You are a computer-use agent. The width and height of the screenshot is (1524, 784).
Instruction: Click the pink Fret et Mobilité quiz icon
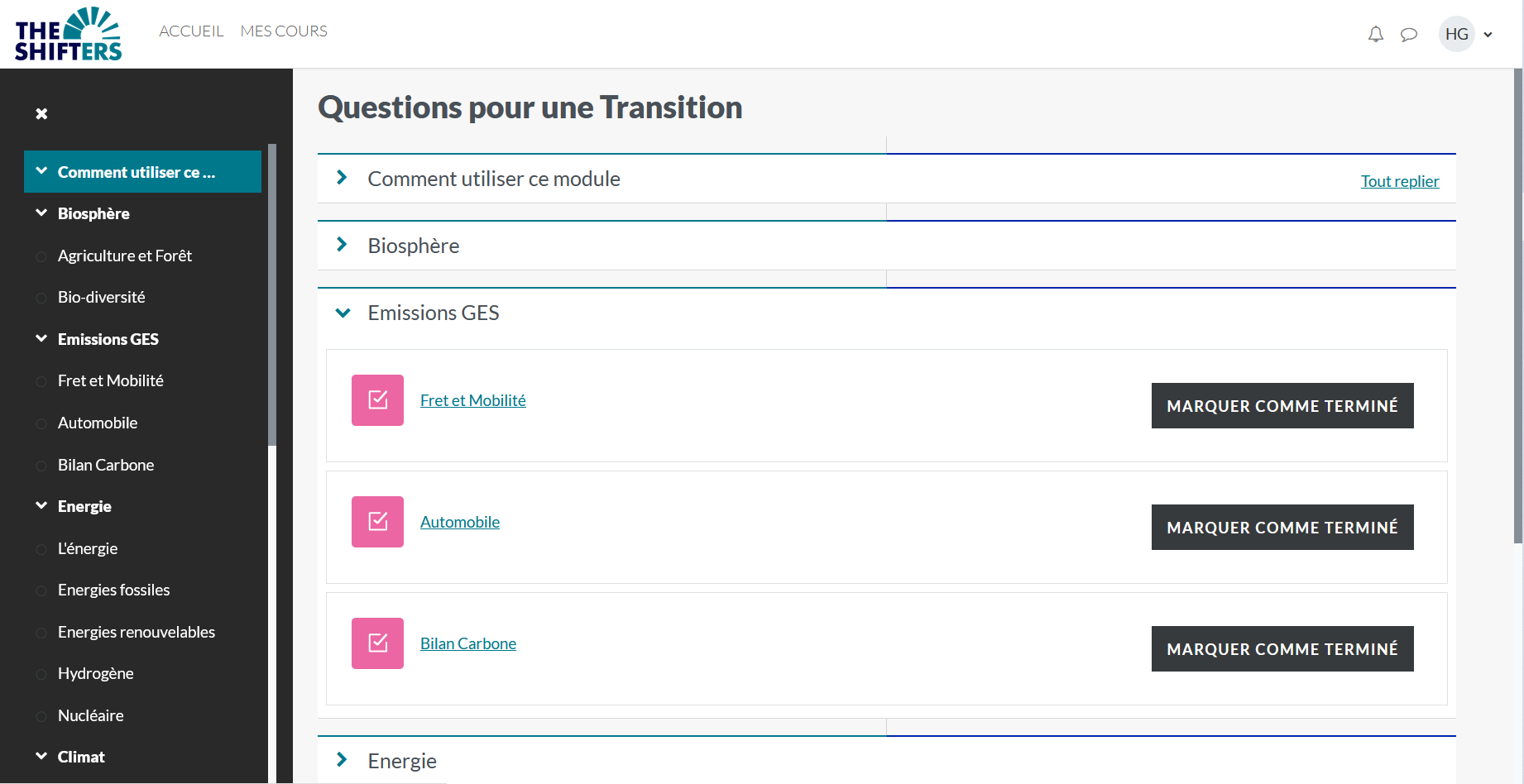pyautogui.click(x=377, y=400)
